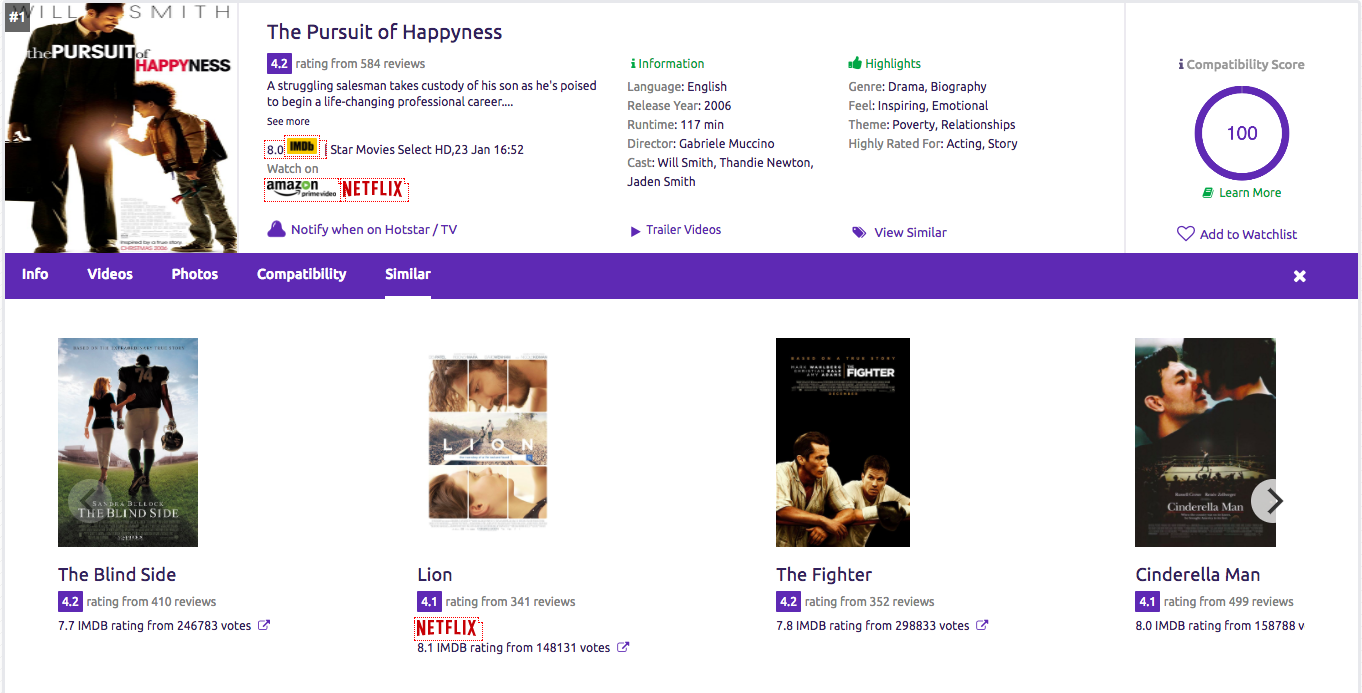This screenshot has width=1362, height=693.
Task: Open Cinderella Man title link
Action: (x=1198, y=575)
